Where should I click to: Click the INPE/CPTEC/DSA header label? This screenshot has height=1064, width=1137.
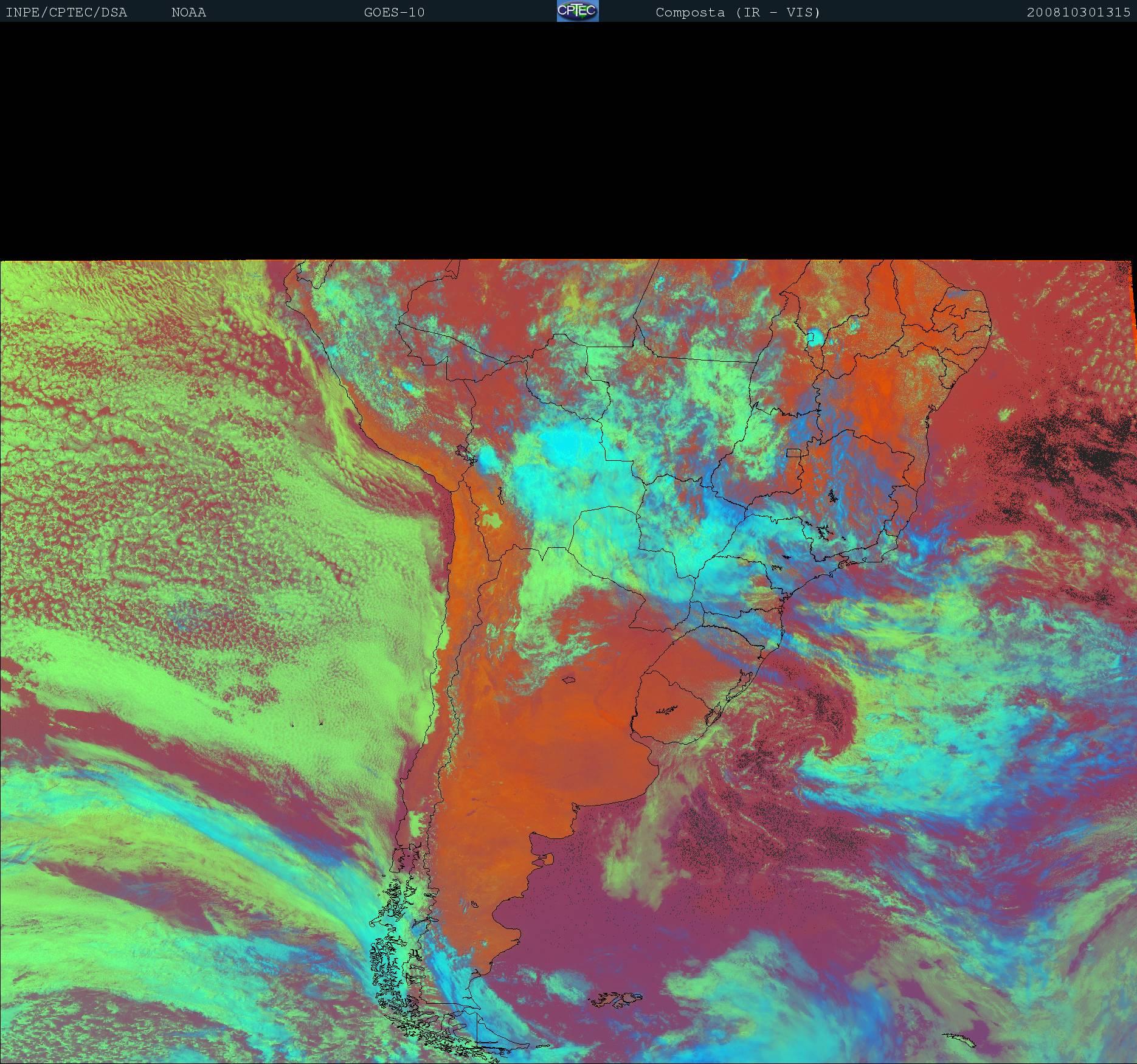pyautogui.click(x=66, y=12)
